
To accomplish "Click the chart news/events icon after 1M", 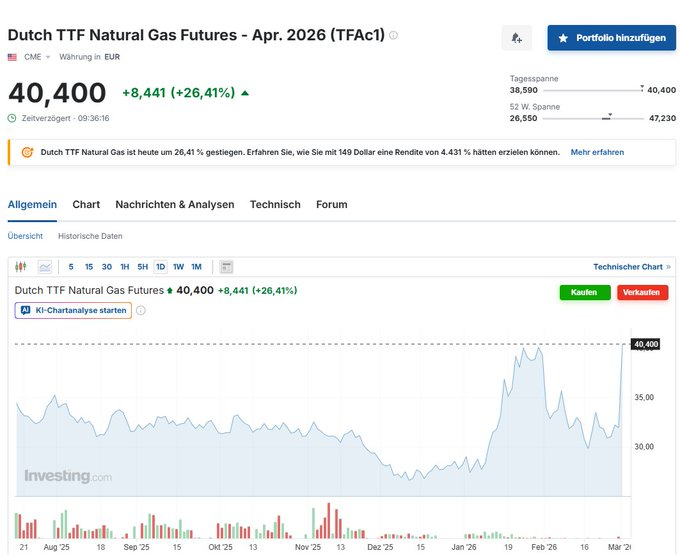I will [226, 267].
